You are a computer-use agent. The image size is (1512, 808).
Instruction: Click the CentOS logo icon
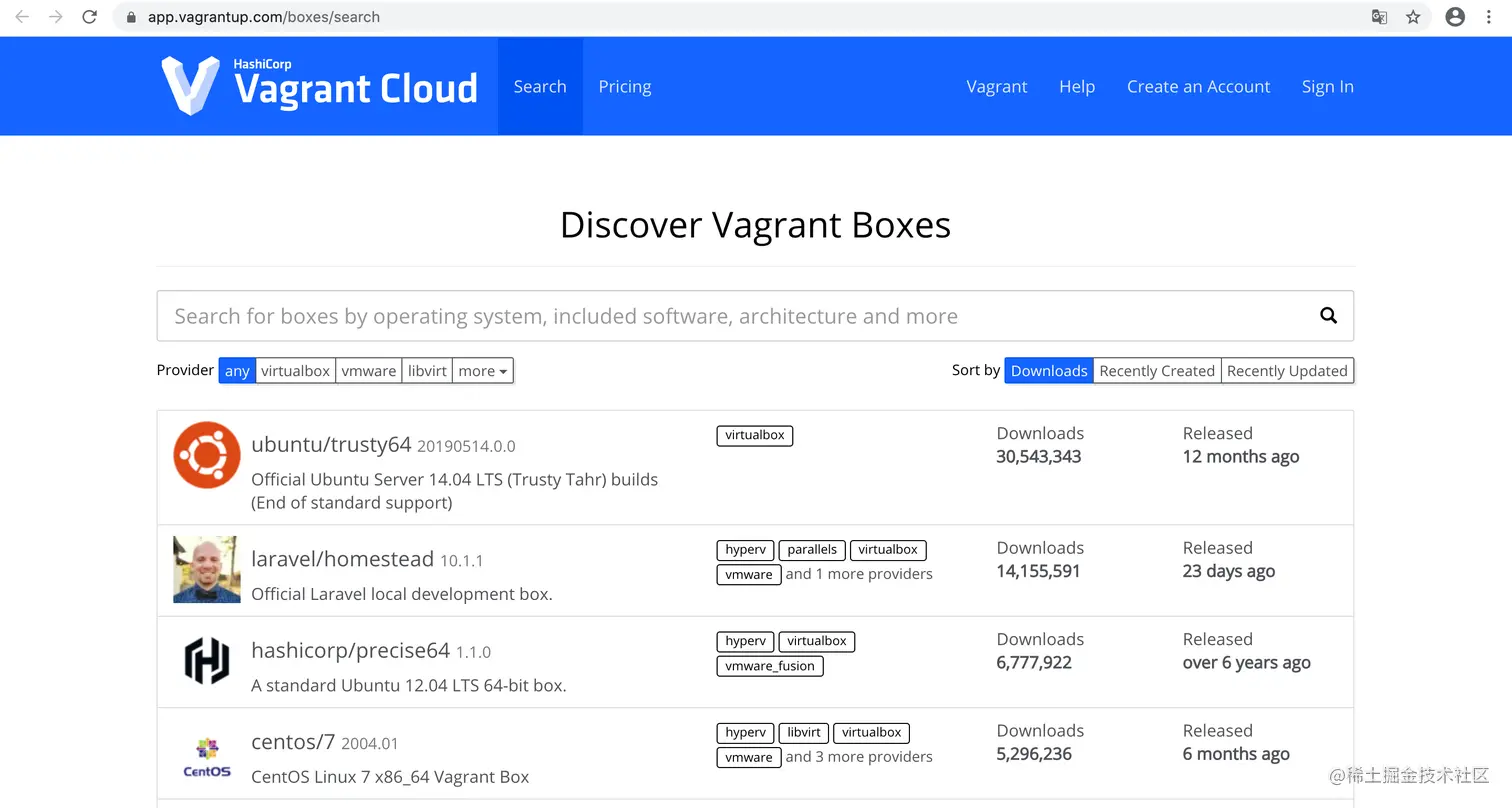click(207, 757)
